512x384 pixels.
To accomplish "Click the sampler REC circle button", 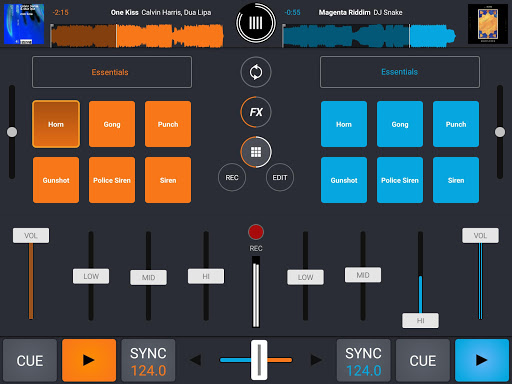I will (x=232, y=177).
